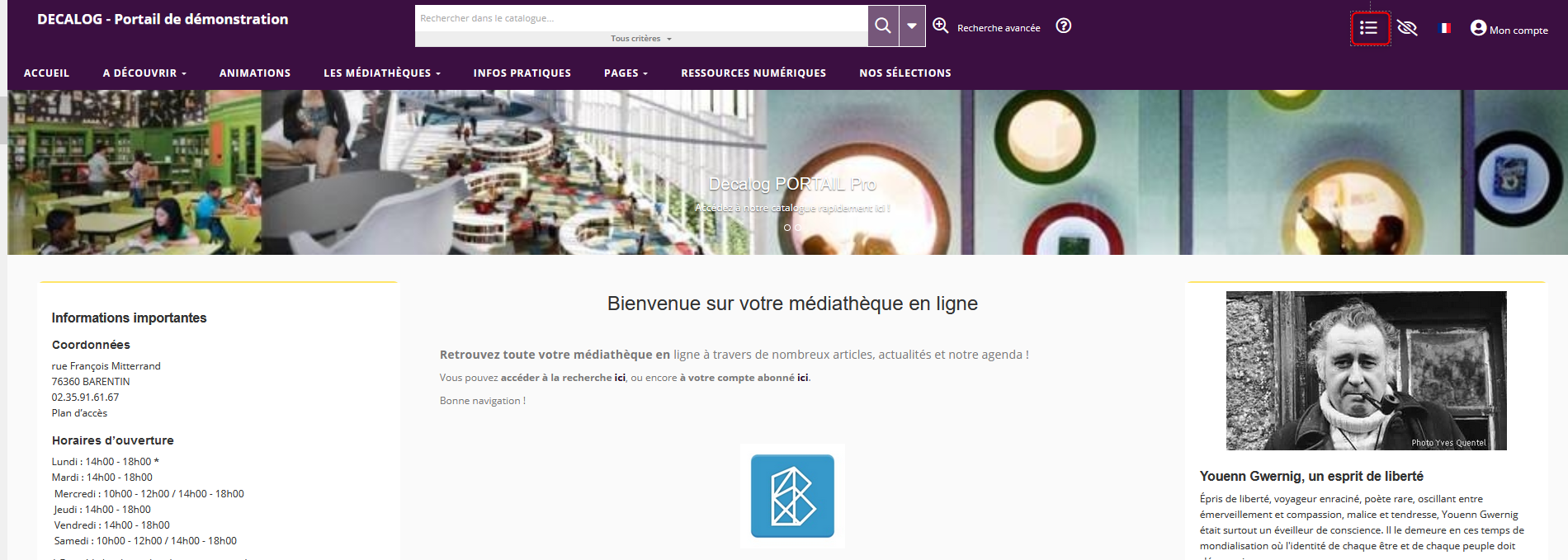The height and width of the screenshot is (560, 1568).
Task: Open the help question mark icon
Action: pyautogui.click(x=1064, y=26)
